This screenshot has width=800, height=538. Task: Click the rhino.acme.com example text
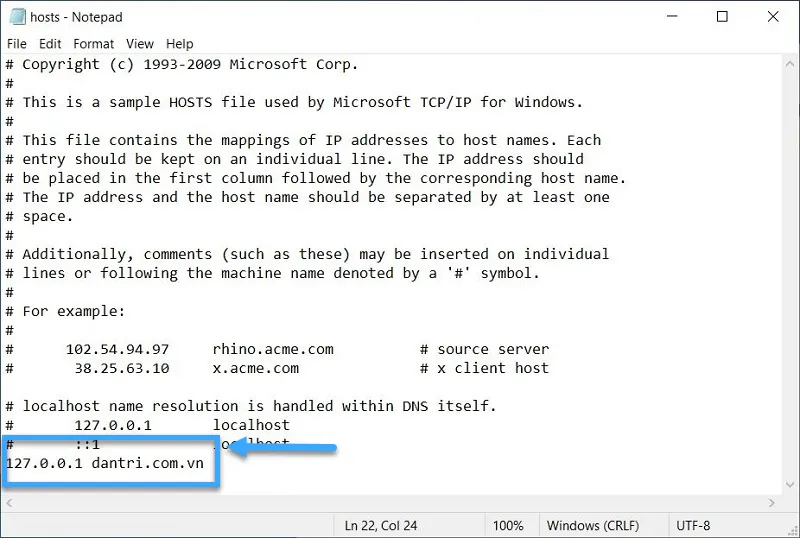click(273, 349)
